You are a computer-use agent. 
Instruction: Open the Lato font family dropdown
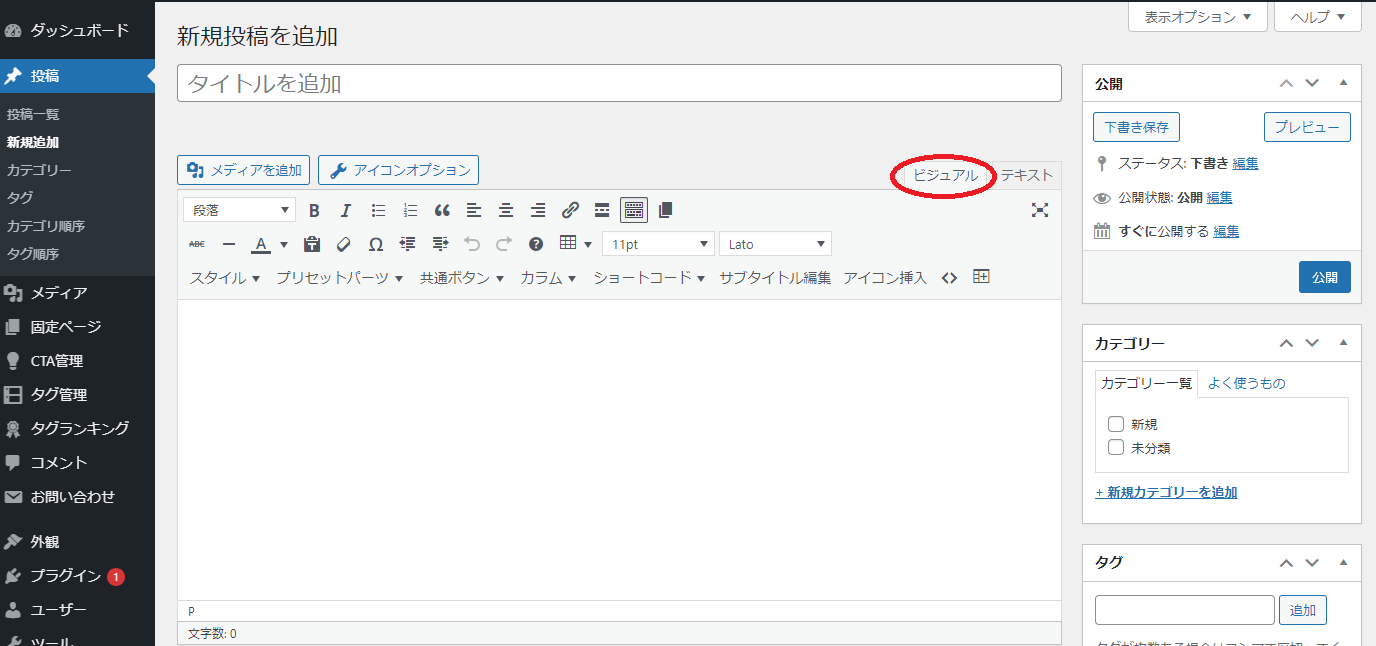775,244
